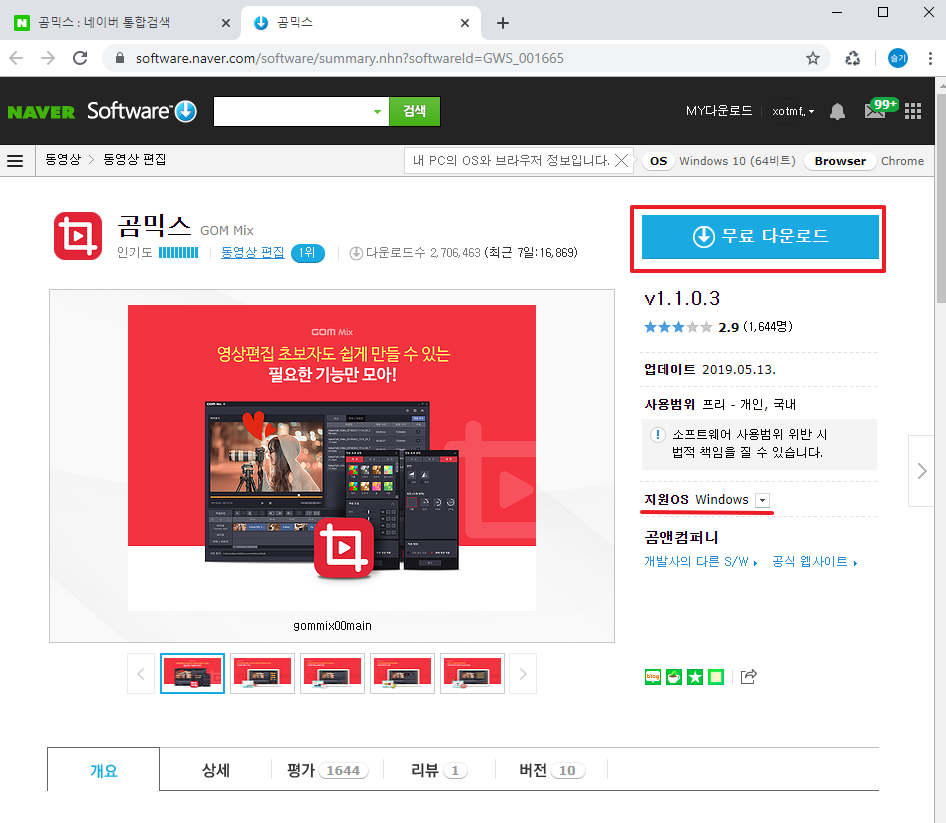Click the green 검색 button
The width and height of the screenshot is (946, 823).
pyautogui.click(x=414, y=112)
